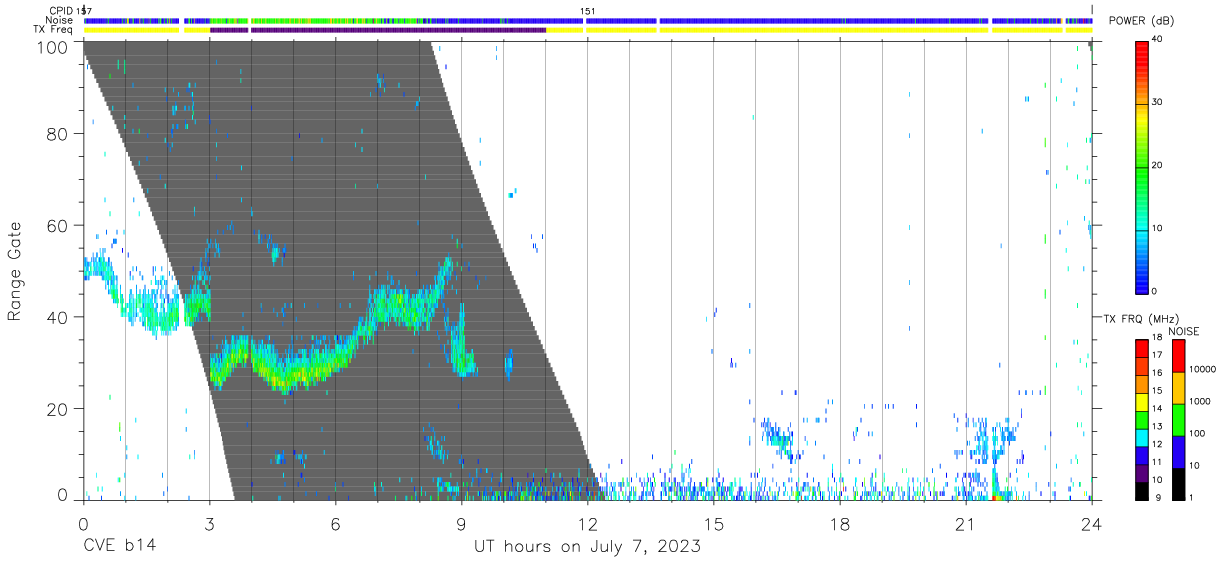1228x567 pixels.
Task: Click the CVE b14 radar beam label
Action: pyautogui.click(x=119, y=547)
